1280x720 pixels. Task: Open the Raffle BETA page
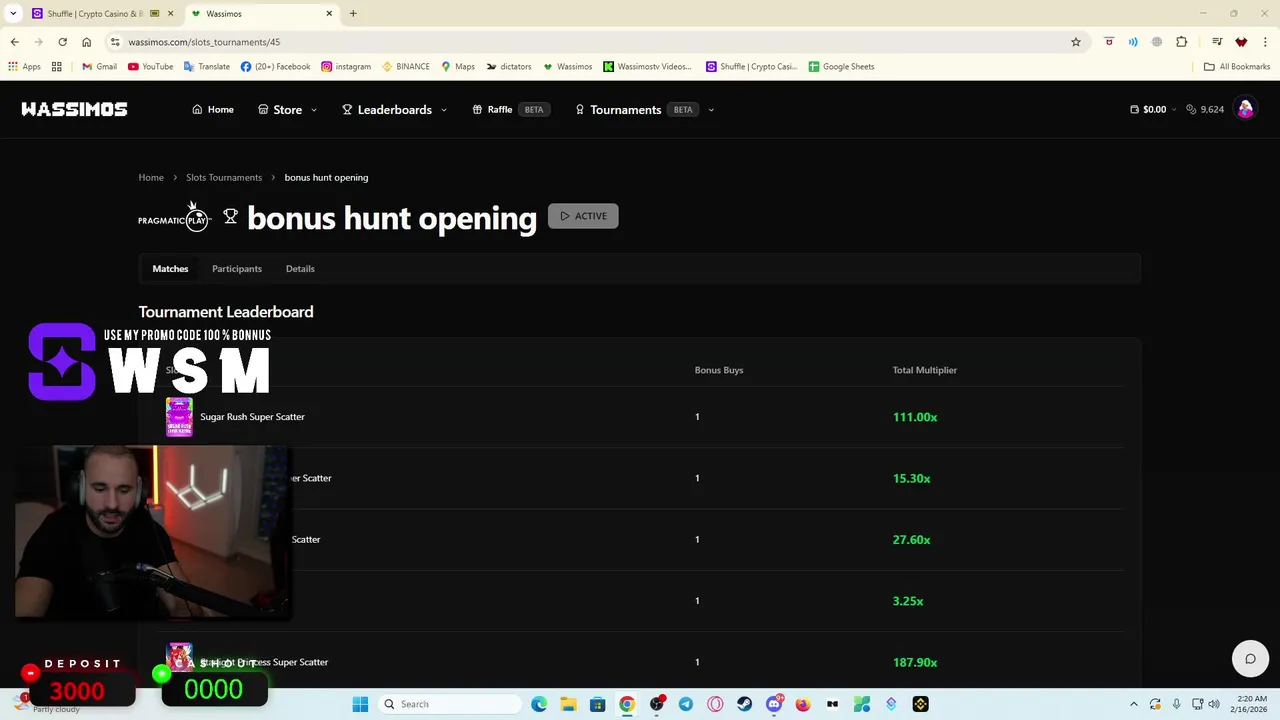(510, 109)
